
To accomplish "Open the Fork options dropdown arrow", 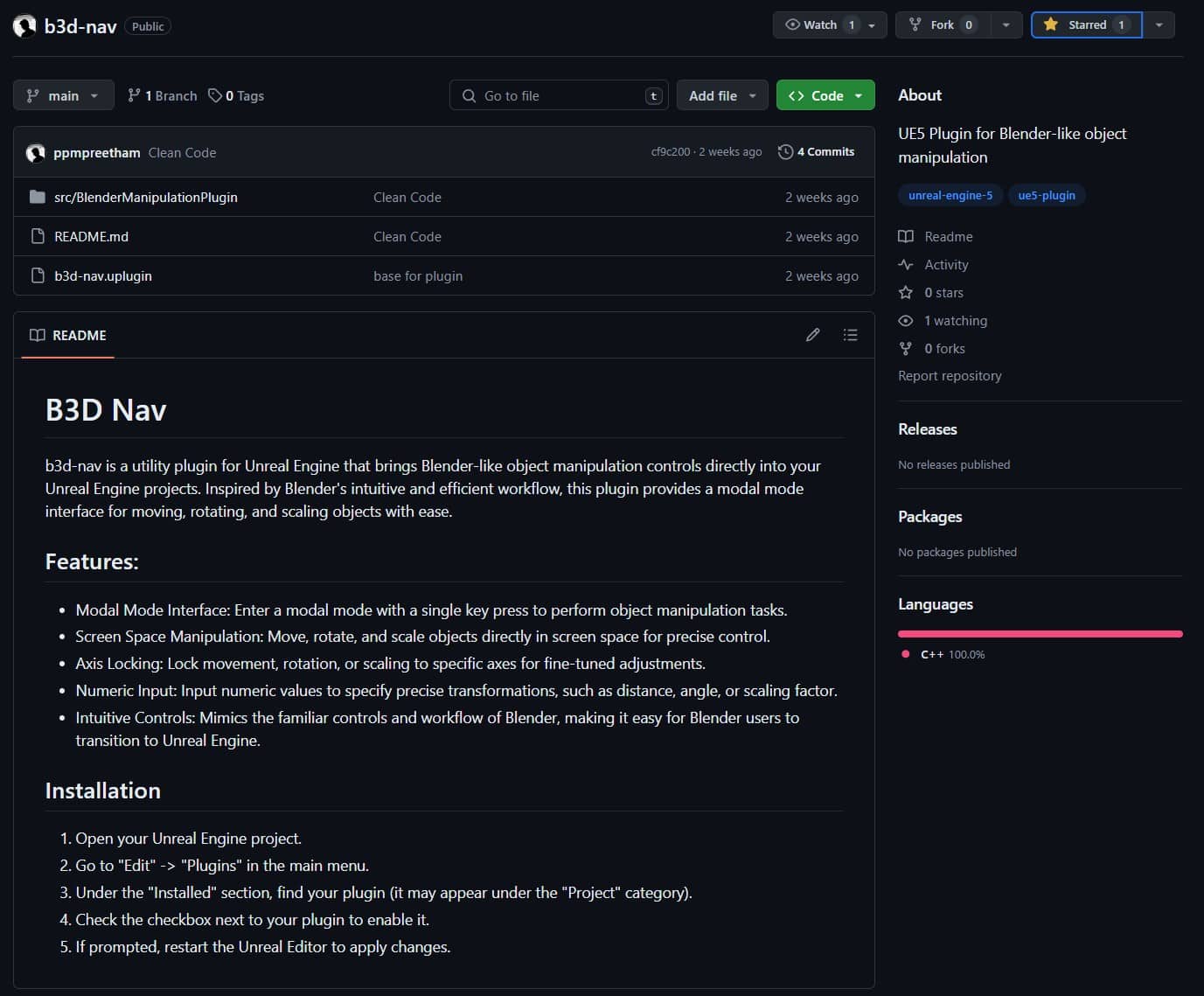I will 1006,24.
